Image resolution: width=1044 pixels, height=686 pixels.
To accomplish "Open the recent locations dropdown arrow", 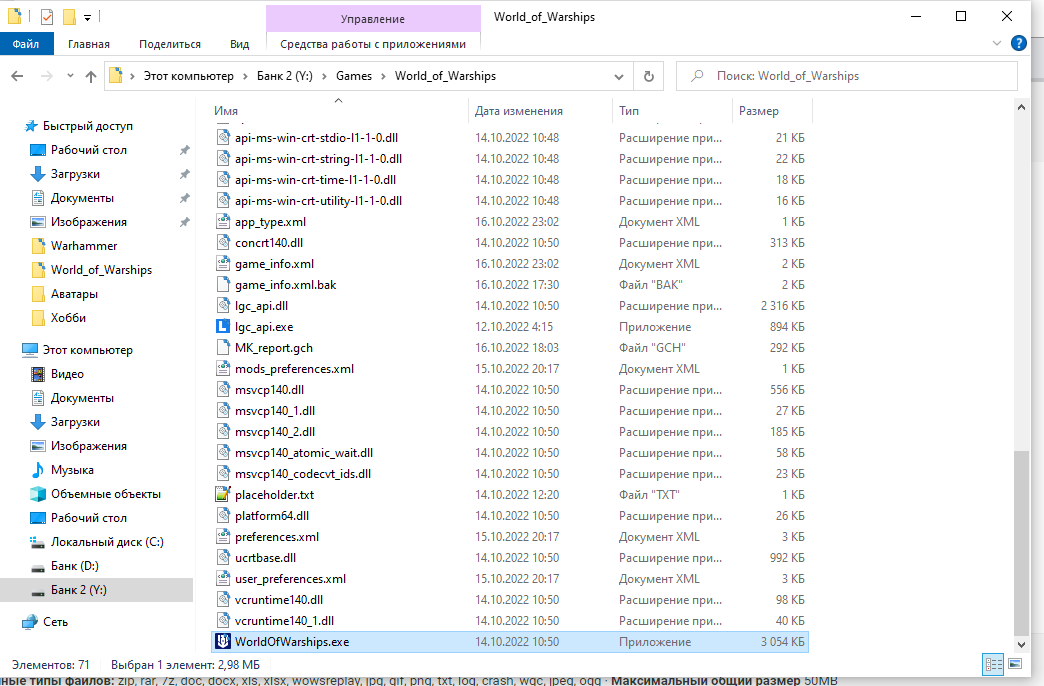I will pyautogui.click(x=70, y=76).
